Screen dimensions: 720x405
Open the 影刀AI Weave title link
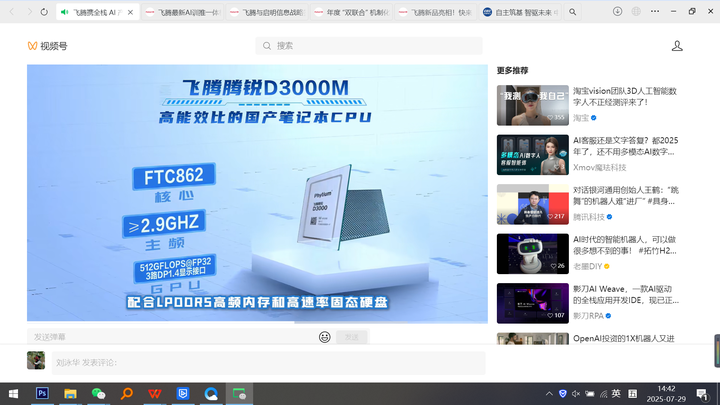click(626, 295)
